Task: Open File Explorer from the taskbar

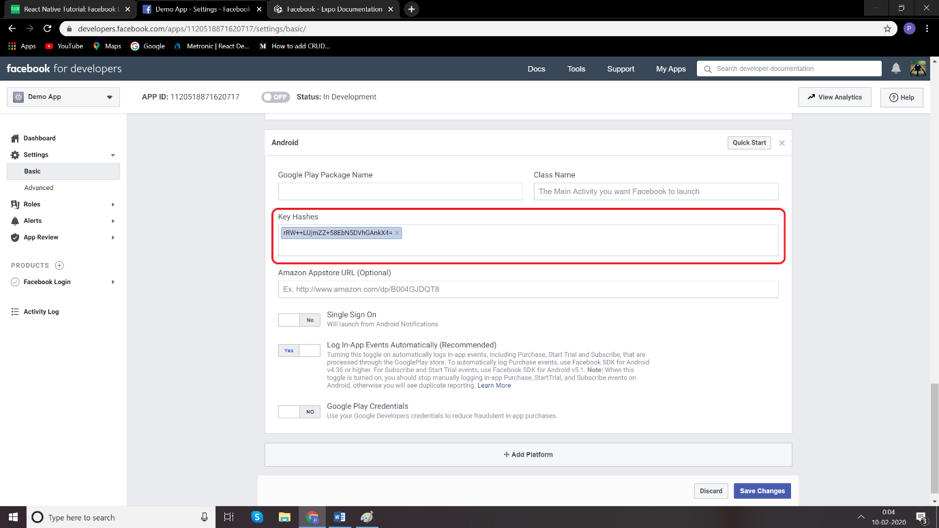Action: pos(284,517)
